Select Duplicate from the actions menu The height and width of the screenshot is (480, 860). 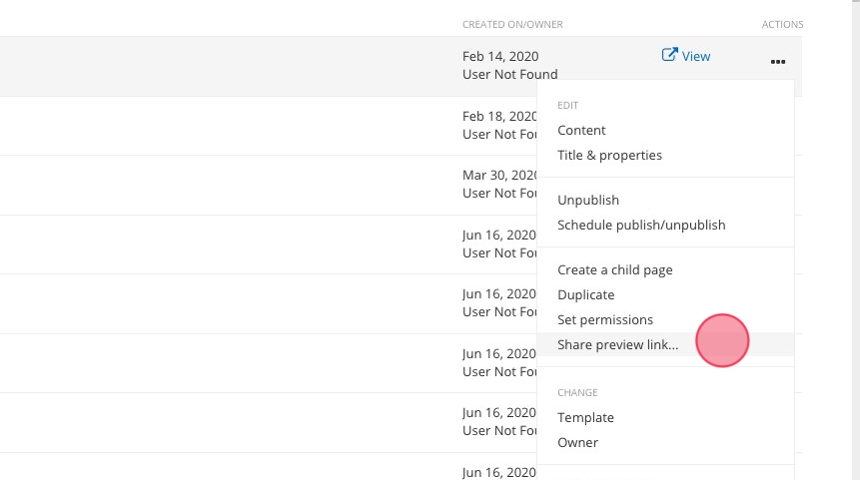[x=586, y=295]
